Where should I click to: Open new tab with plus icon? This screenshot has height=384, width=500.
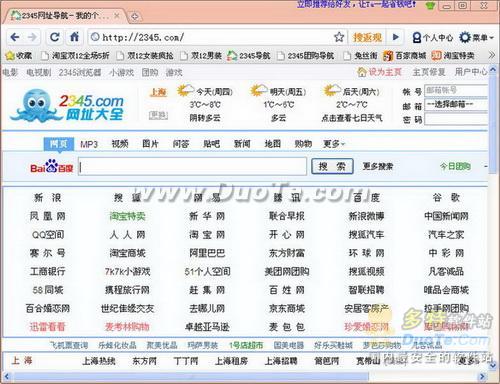135,16
